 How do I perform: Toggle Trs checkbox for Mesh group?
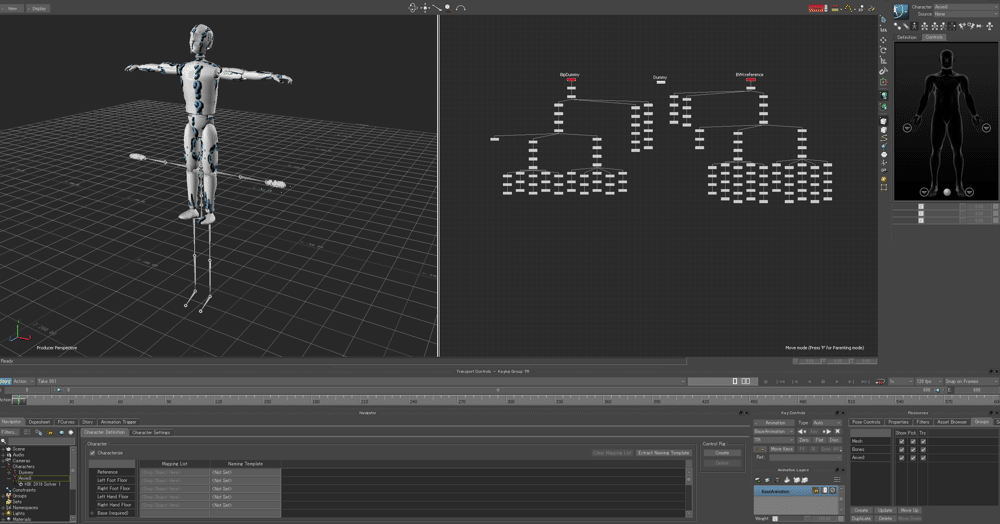923,441
